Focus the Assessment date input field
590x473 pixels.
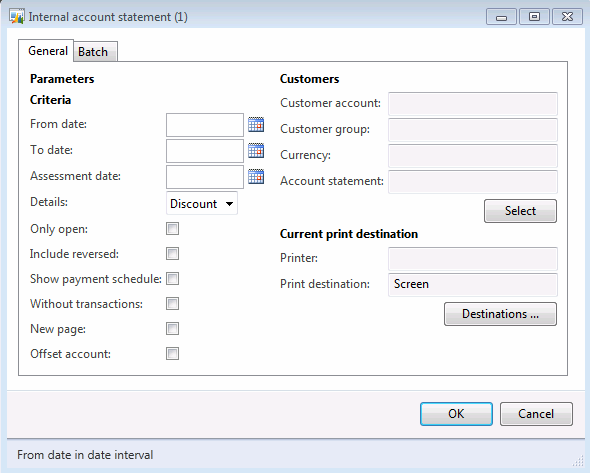205,177
